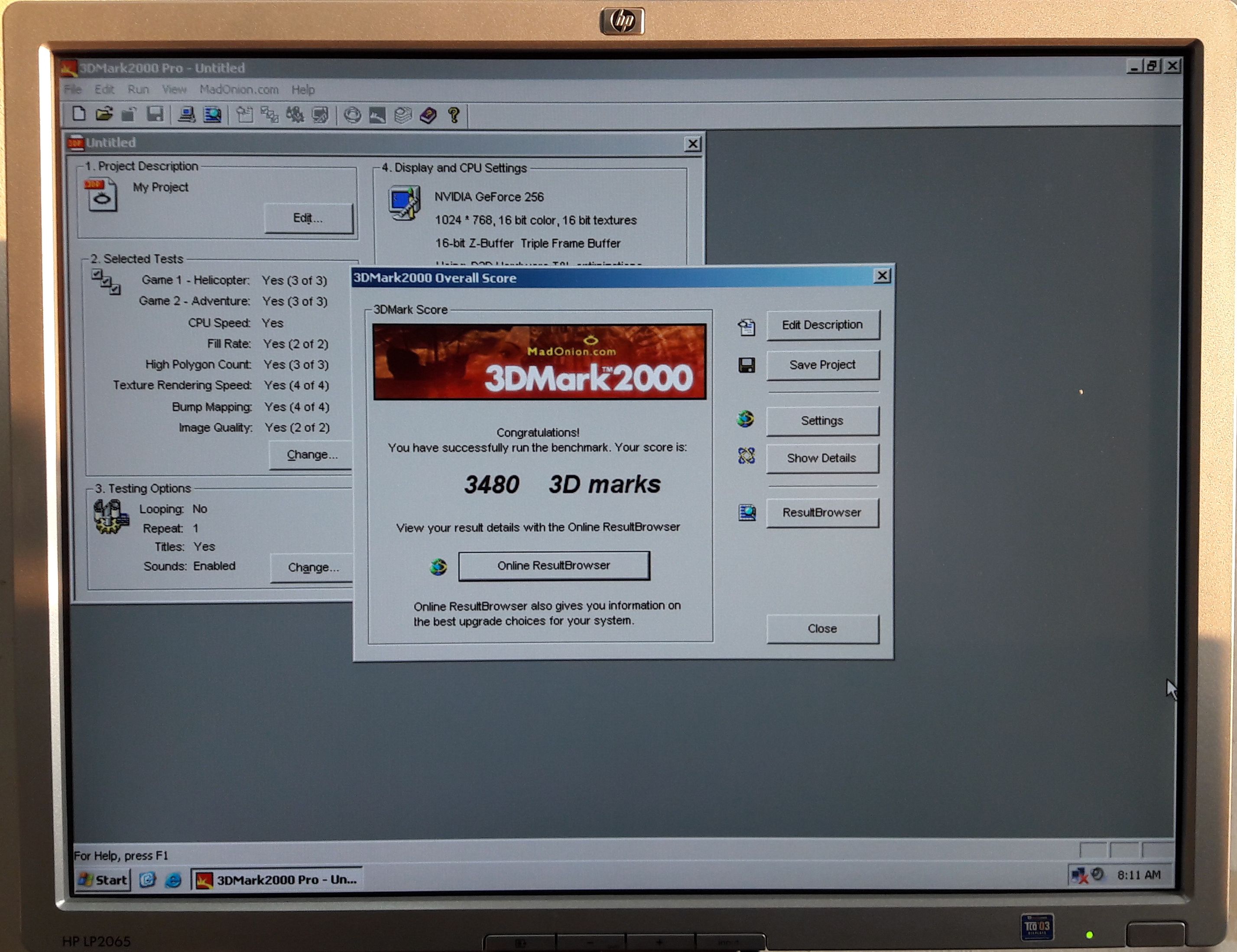Click the round lifebuoy toolbar icon
Screen dimensions: 1237x952
(x=352, y=116)
